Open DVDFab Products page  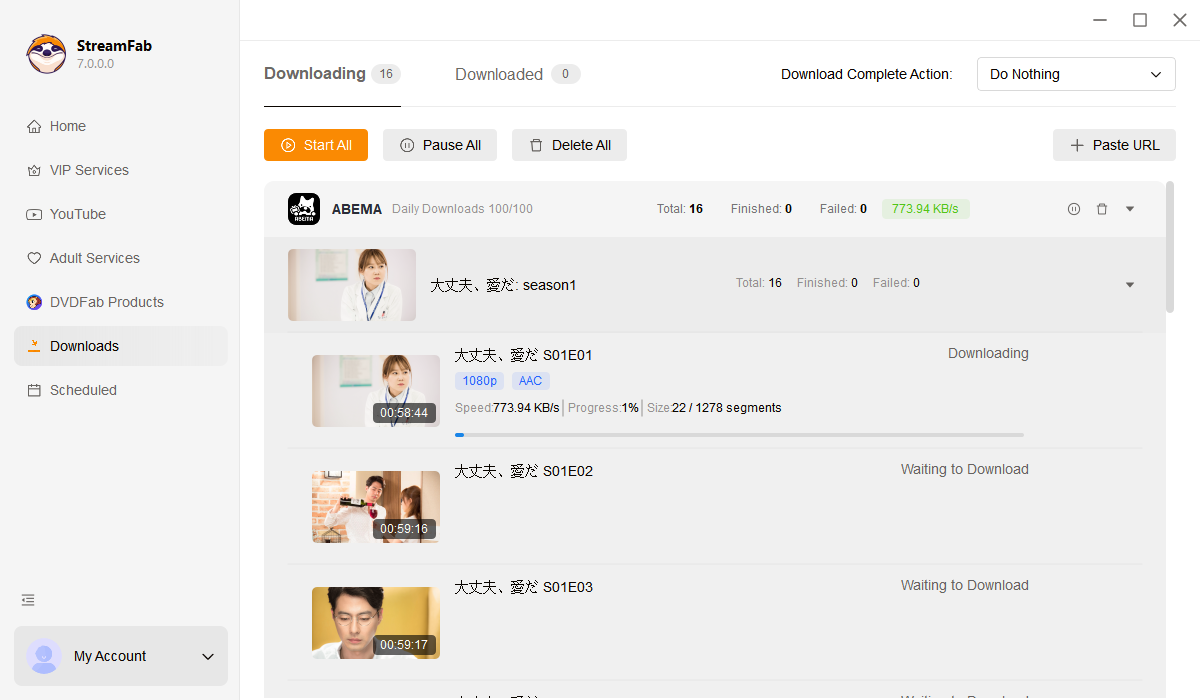pyautogui.click(x=106, y=302)
